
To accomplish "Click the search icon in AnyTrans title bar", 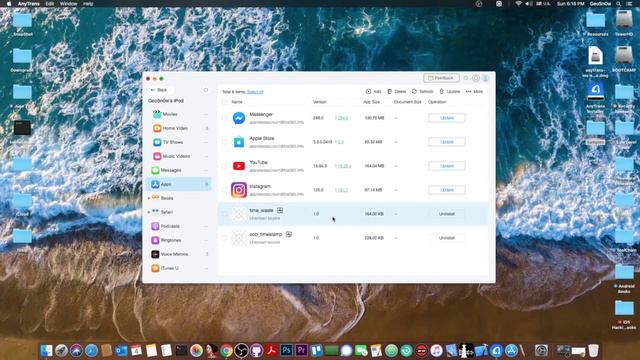I will tap(466, 78).
